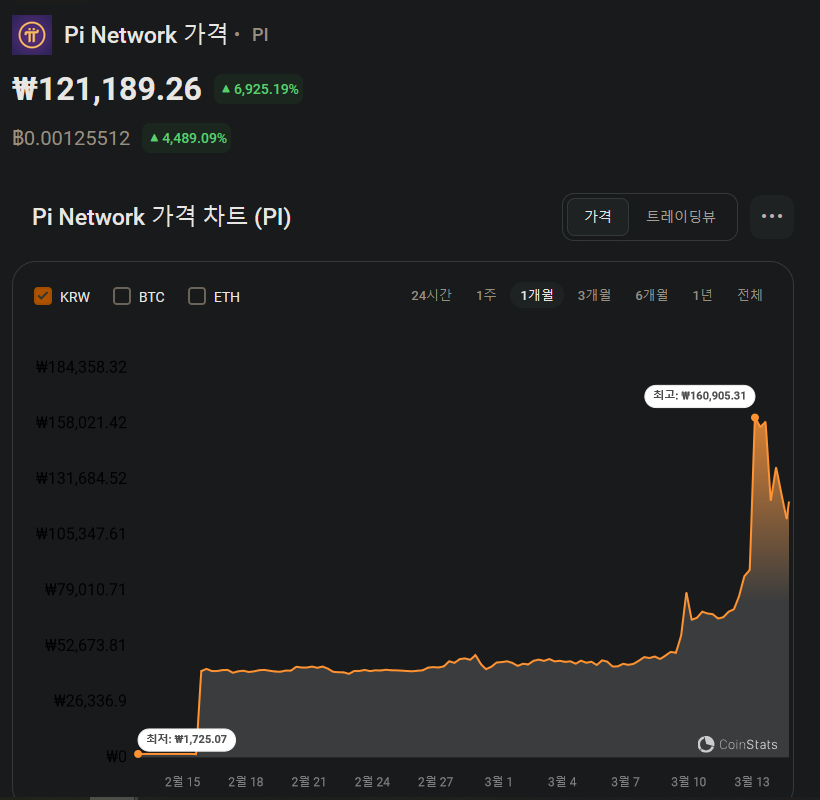Click the 3월 4 date label
Screen dimensions: 820x800
click(x=562, y=782)
